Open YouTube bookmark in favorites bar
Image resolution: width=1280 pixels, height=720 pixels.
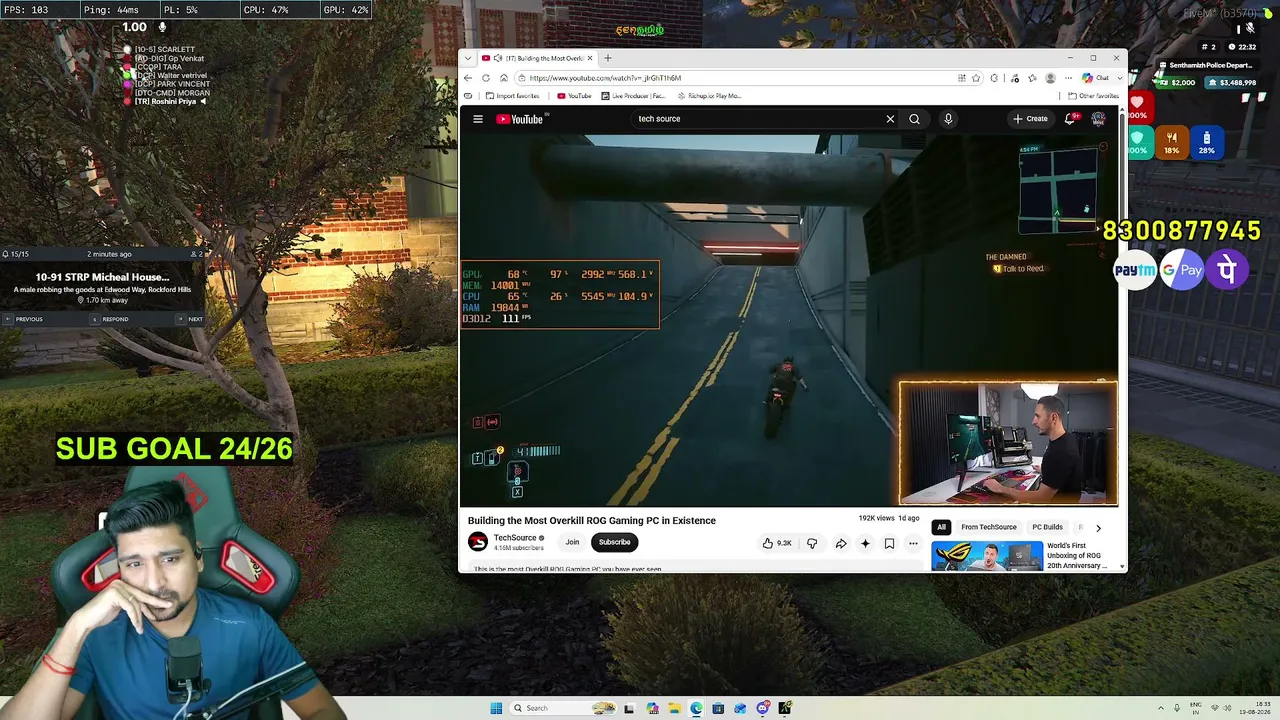click(574, 96)
